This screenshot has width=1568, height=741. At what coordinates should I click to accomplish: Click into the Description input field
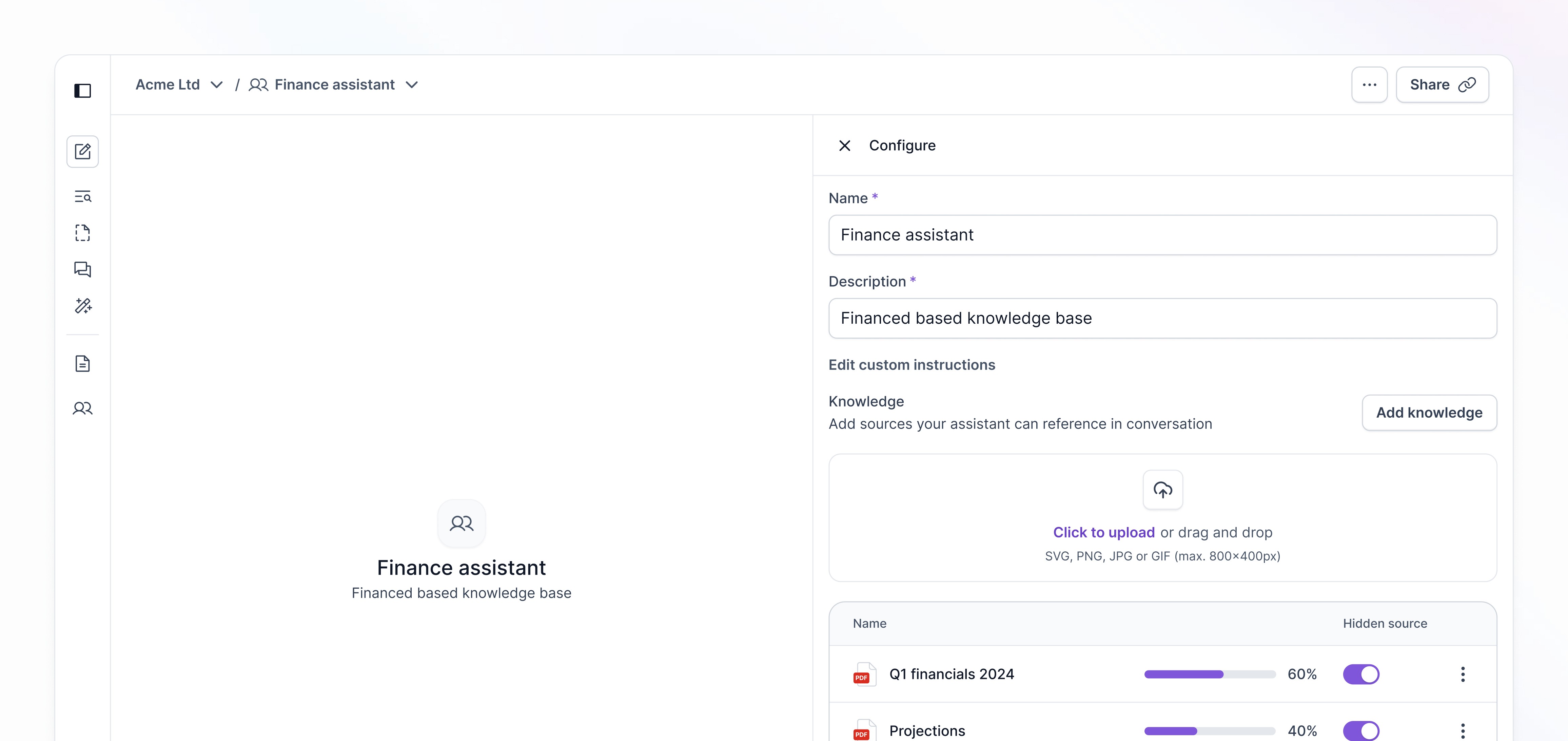point(1162,319)
